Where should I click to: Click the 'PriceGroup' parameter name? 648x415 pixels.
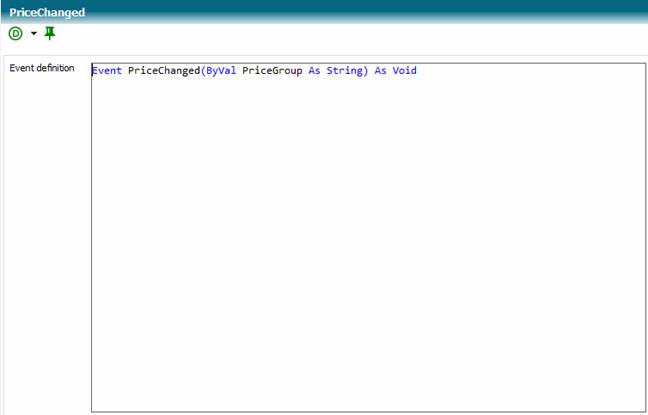[272, 71]
